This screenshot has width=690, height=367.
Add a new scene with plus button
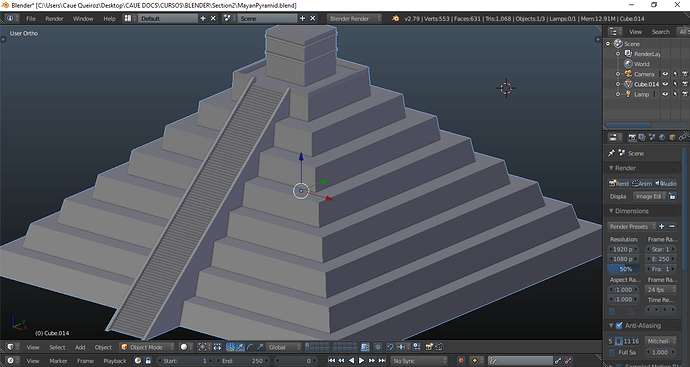[302, 18]
